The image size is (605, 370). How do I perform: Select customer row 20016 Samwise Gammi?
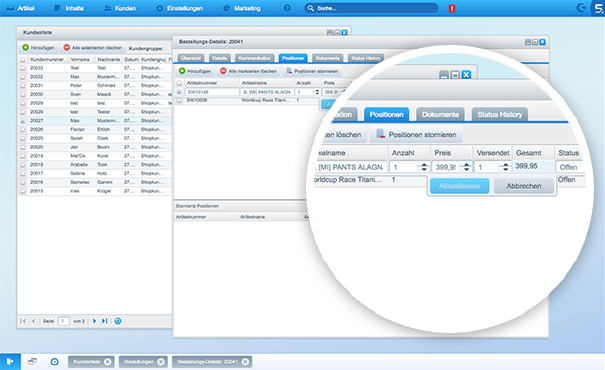point(95,182)
